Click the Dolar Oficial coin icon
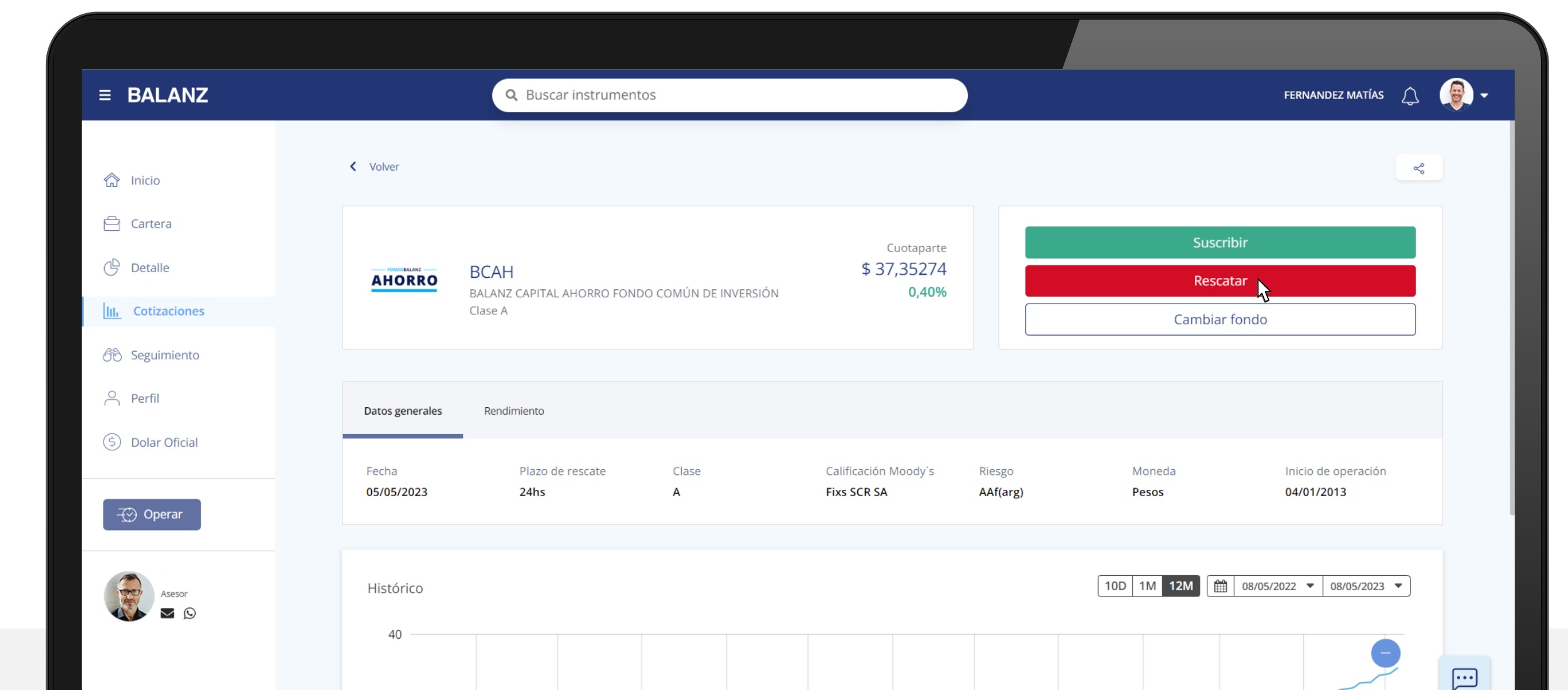The image size is (1568, 690). [112, 442]
